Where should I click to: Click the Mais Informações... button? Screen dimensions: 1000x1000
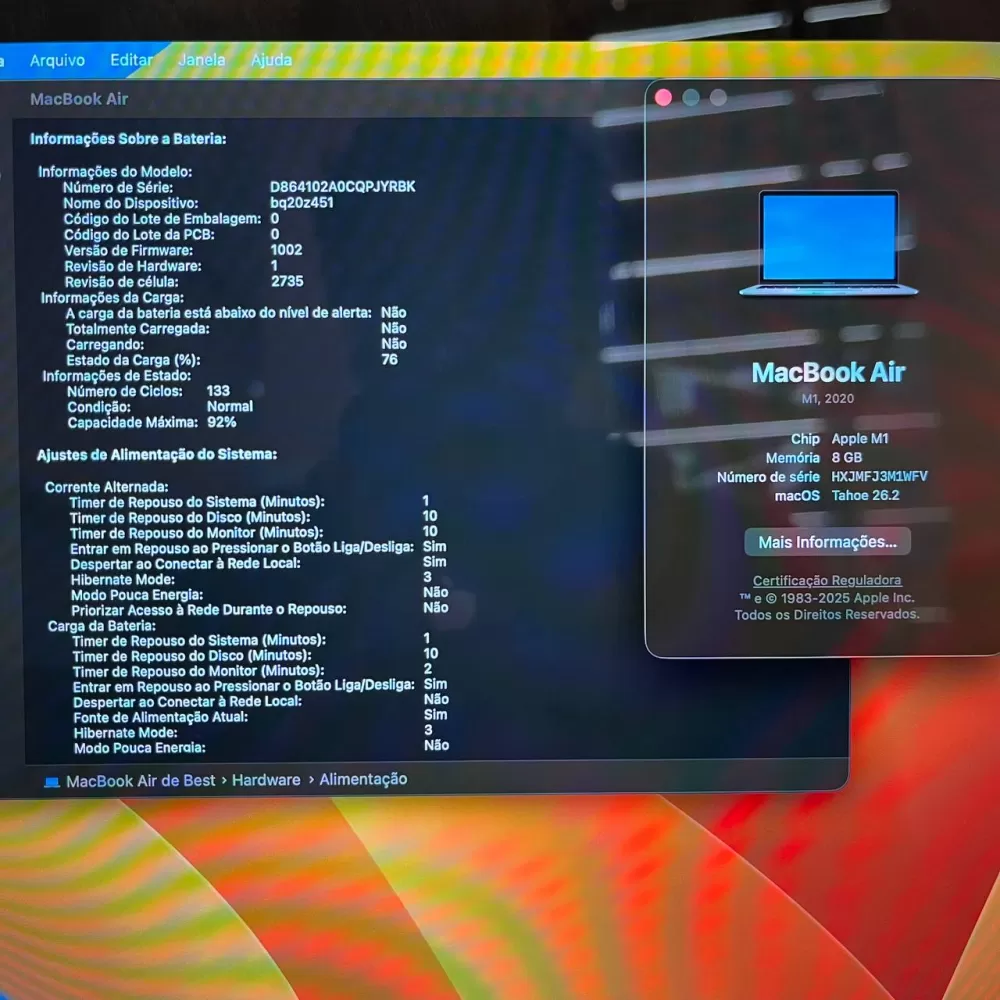pos(827,542)
